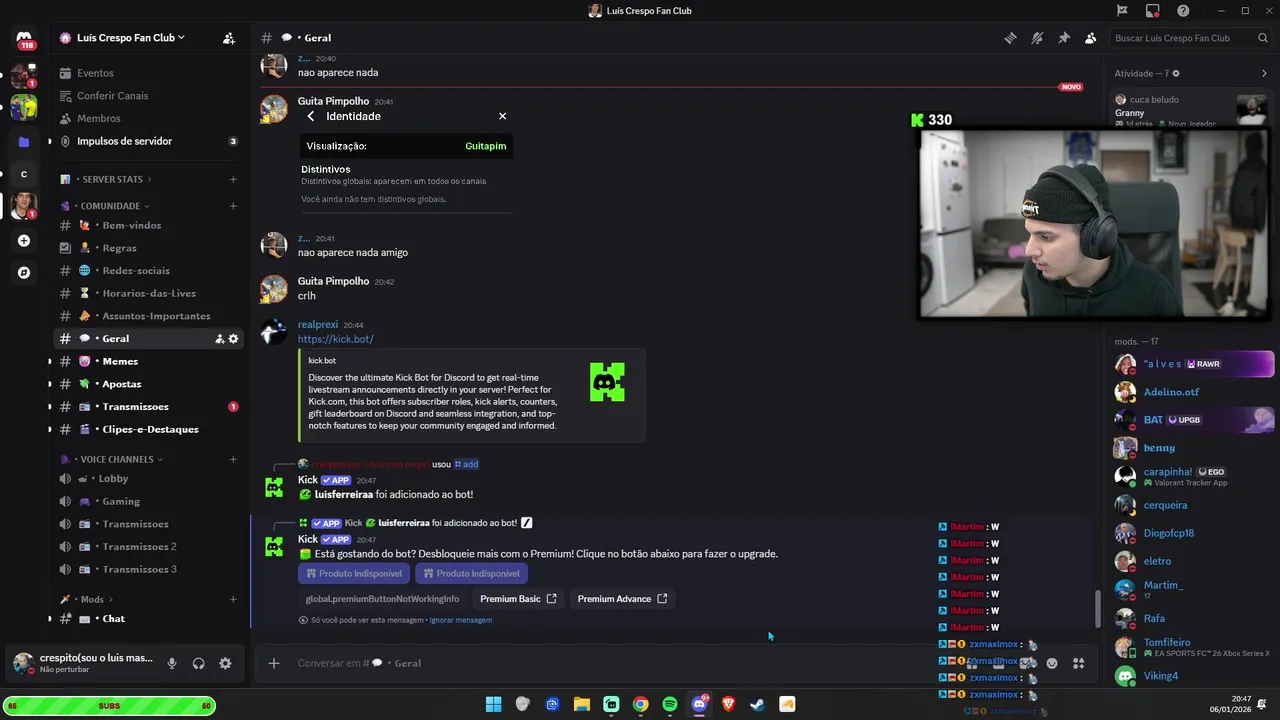Click the invite people icon beside server name
Screen dimensions: 1280x720
tap(229, 38)
